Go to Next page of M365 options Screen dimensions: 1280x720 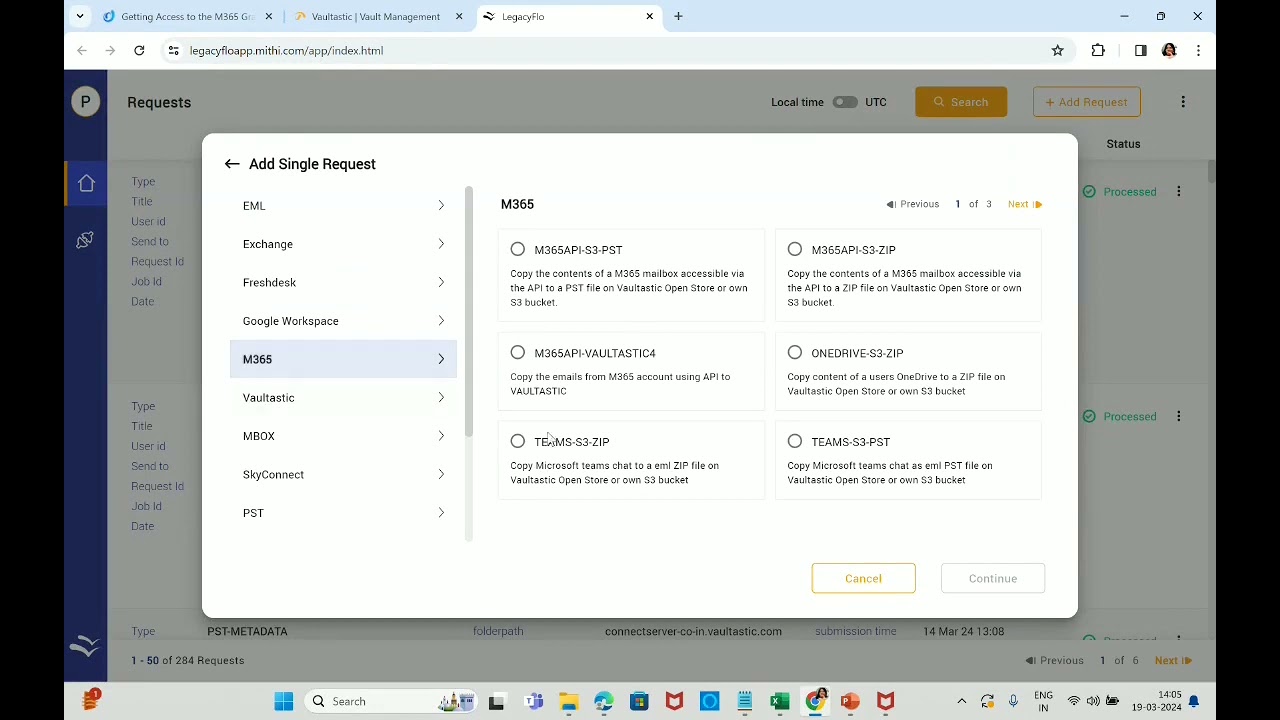click(1025, 204)
